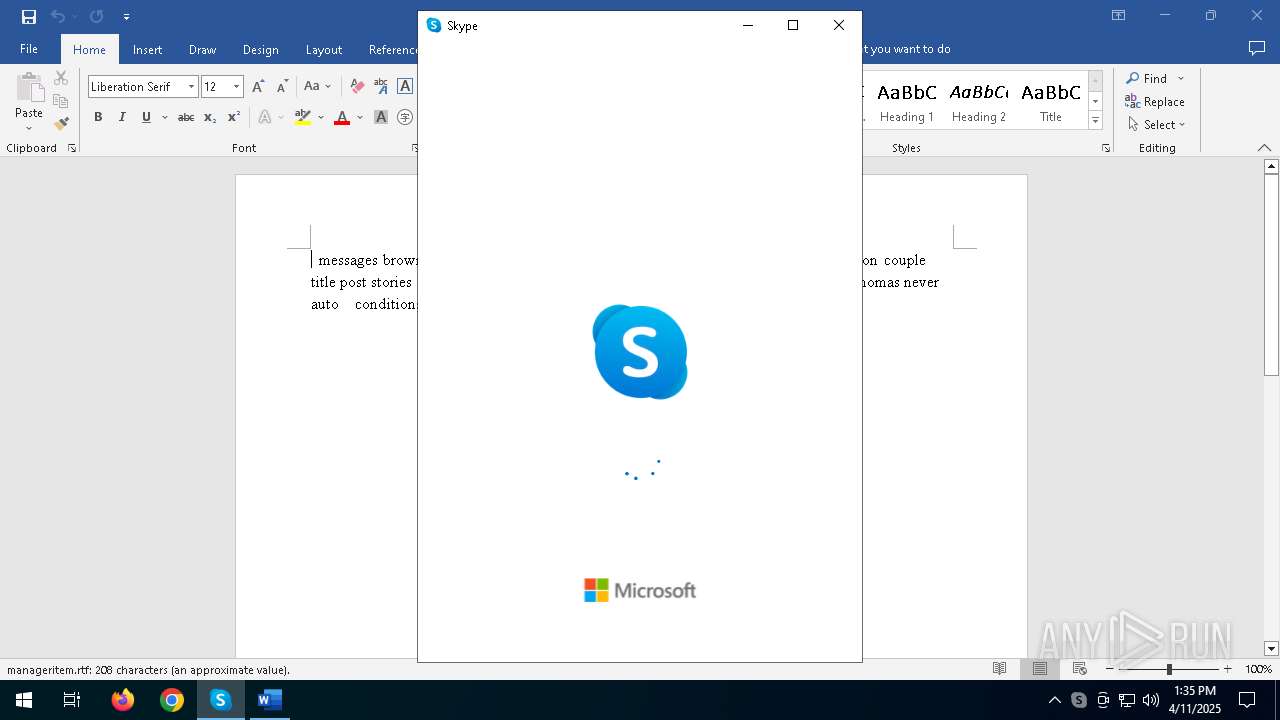The image size is (1280, 720).
Task: Apply the Title style
Action: [1051, 101]
